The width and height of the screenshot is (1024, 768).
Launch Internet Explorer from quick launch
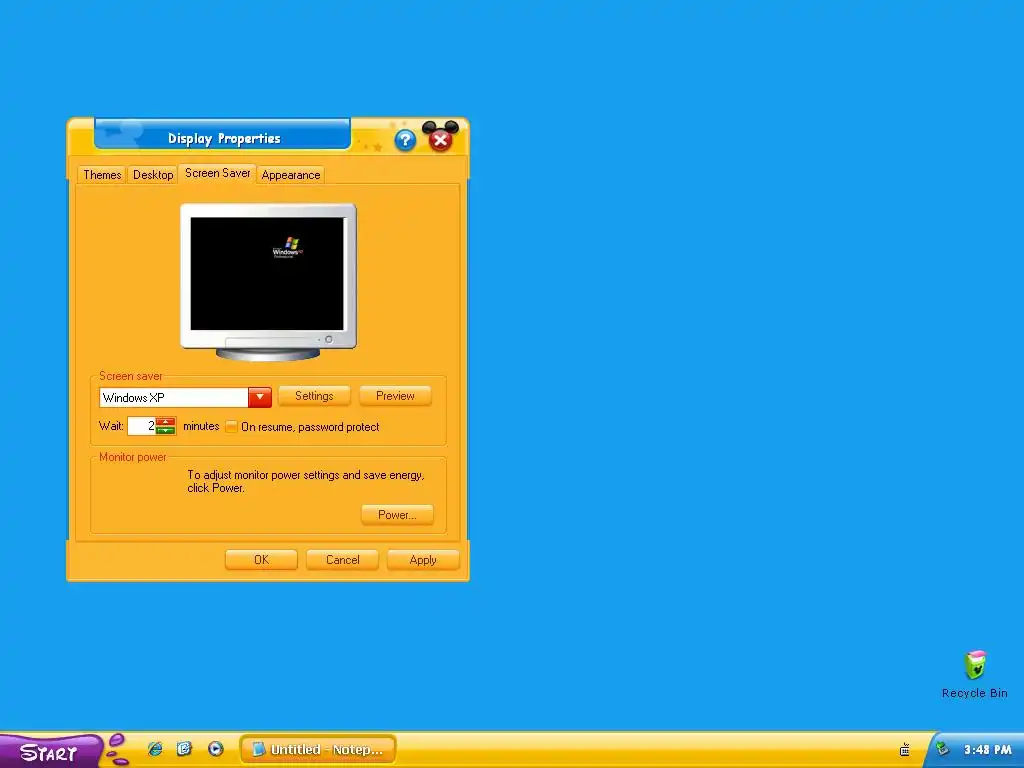155,749
